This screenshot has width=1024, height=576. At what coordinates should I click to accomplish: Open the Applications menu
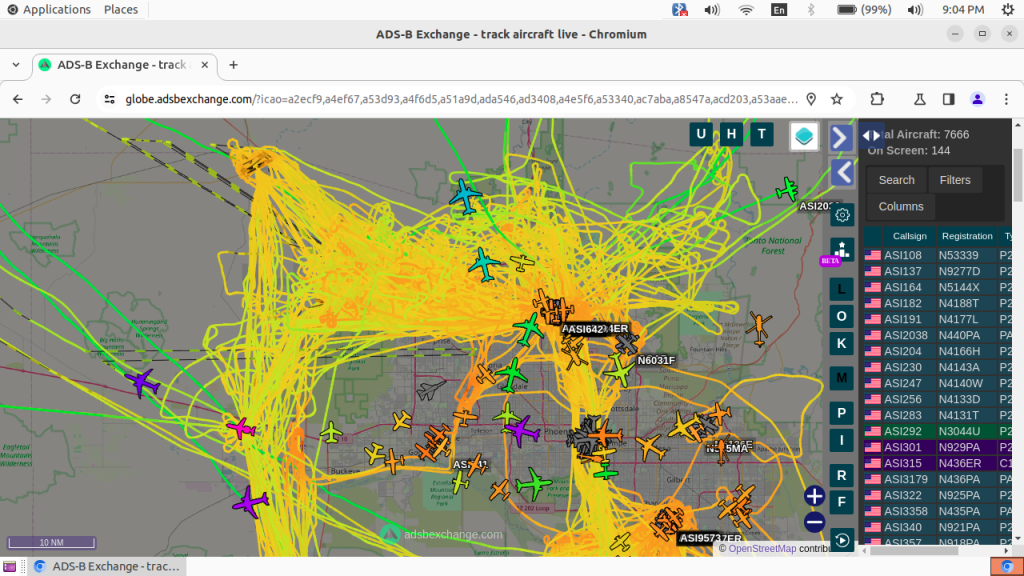click(x=49, y=10)
